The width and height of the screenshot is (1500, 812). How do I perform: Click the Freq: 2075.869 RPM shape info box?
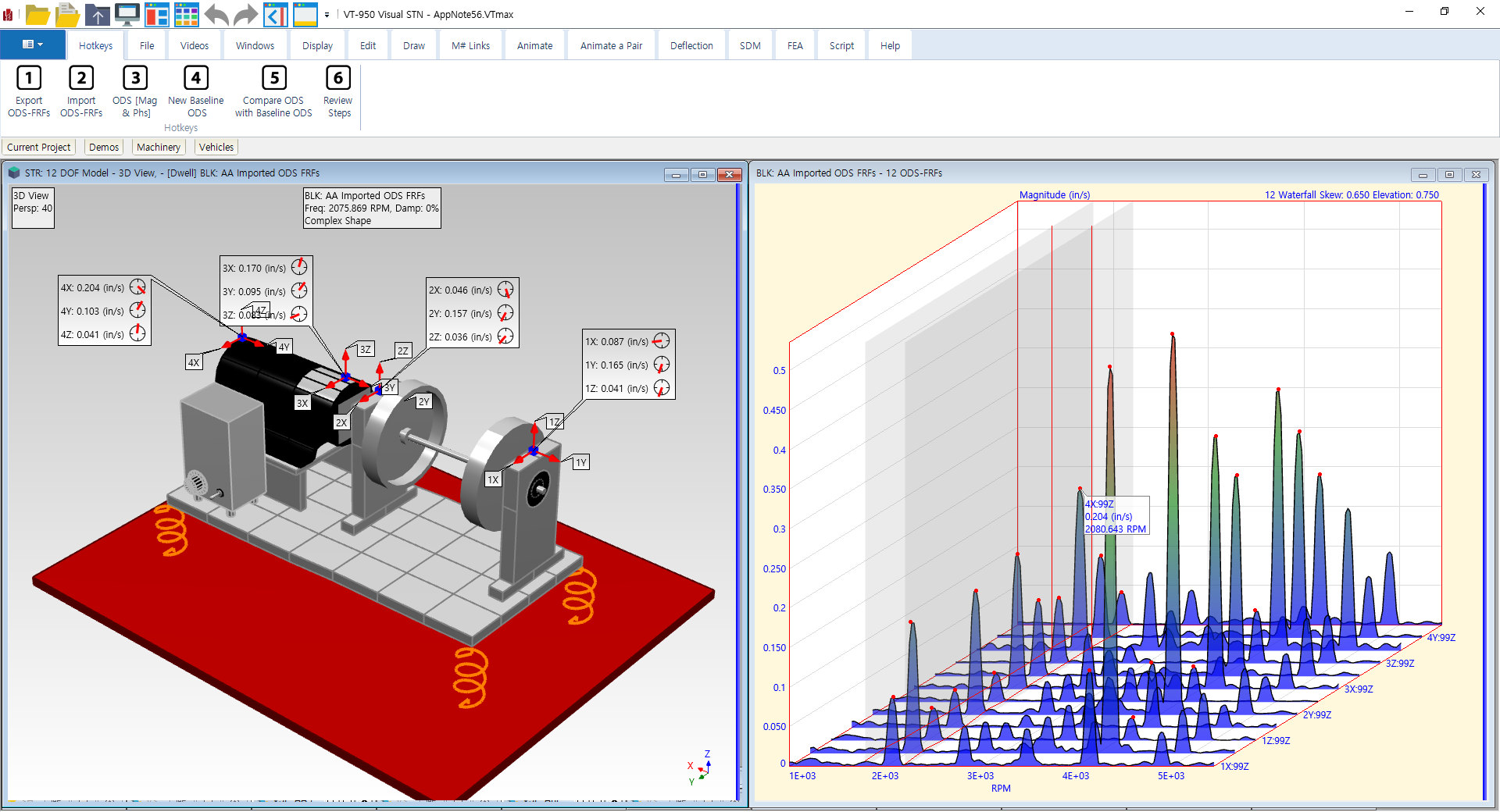[x=372, y=208]
